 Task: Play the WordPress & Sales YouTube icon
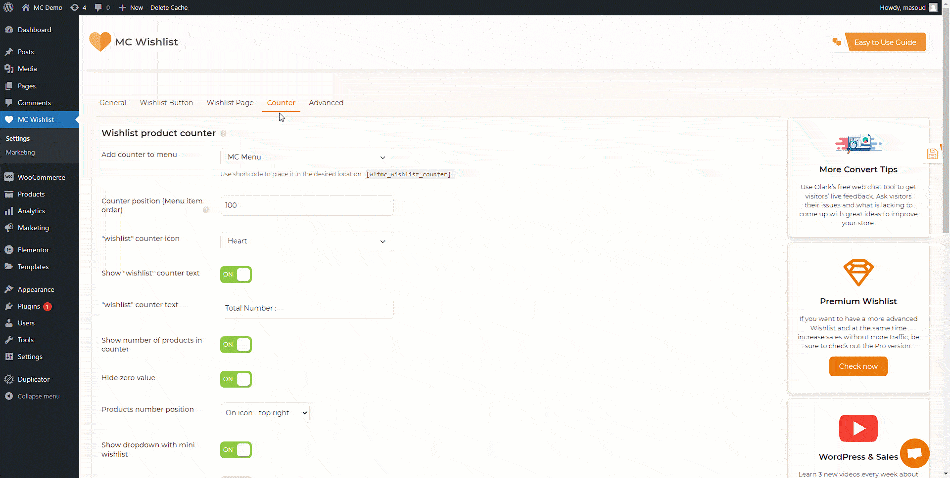click(x=859, y=429)
